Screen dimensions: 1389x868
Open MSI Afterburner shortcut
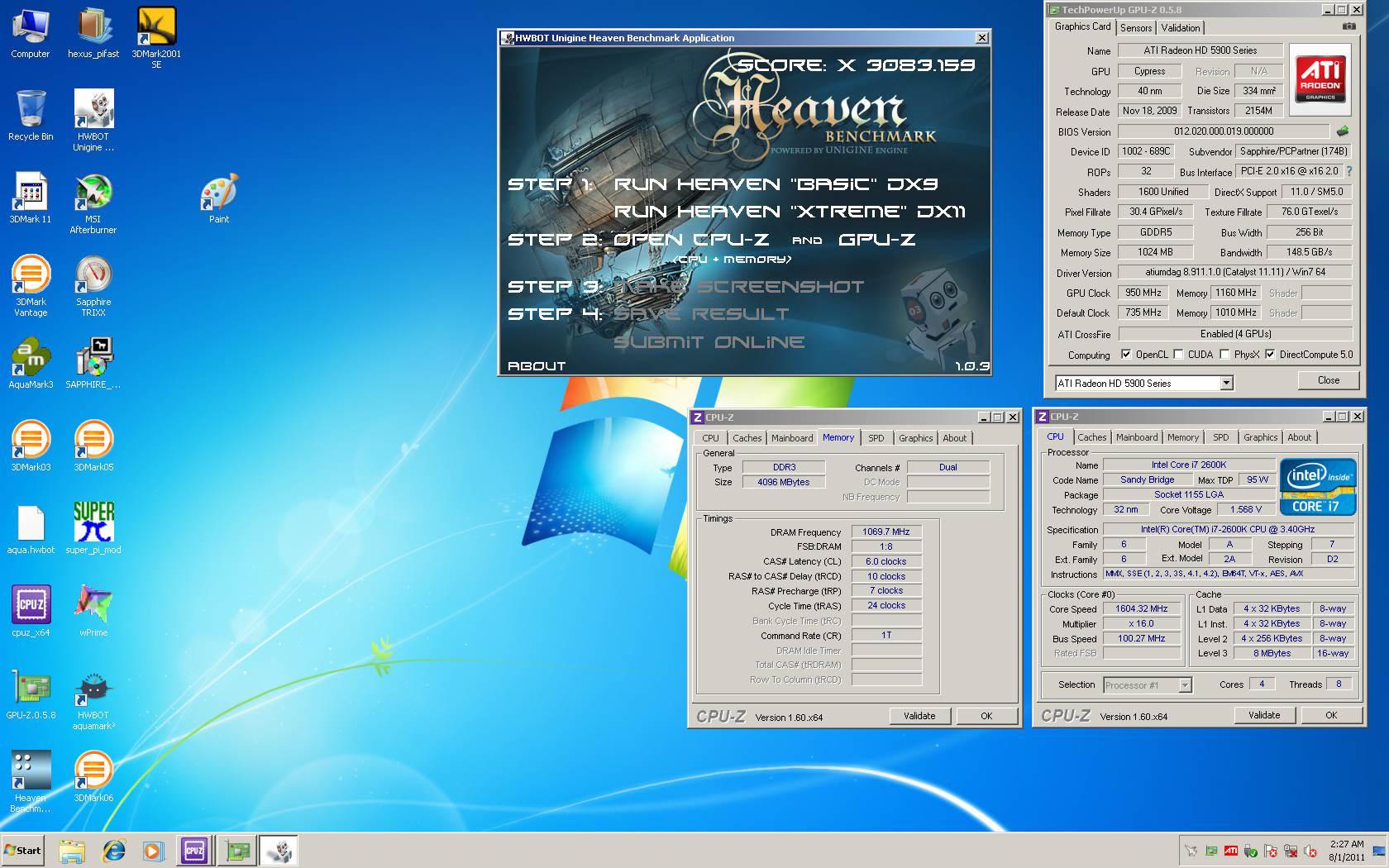[93, 203]
